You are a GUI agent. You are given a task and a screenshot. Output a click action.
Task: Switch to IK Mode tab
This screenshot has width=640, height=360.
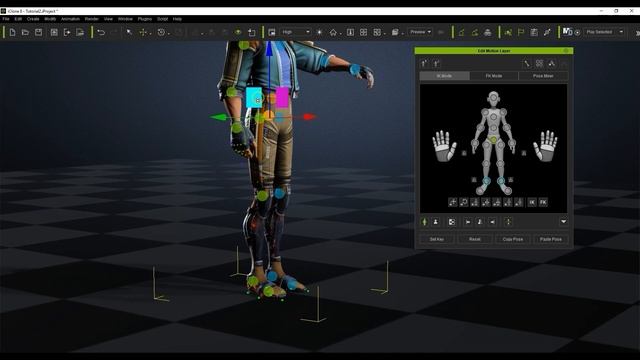tap(444, 76)
